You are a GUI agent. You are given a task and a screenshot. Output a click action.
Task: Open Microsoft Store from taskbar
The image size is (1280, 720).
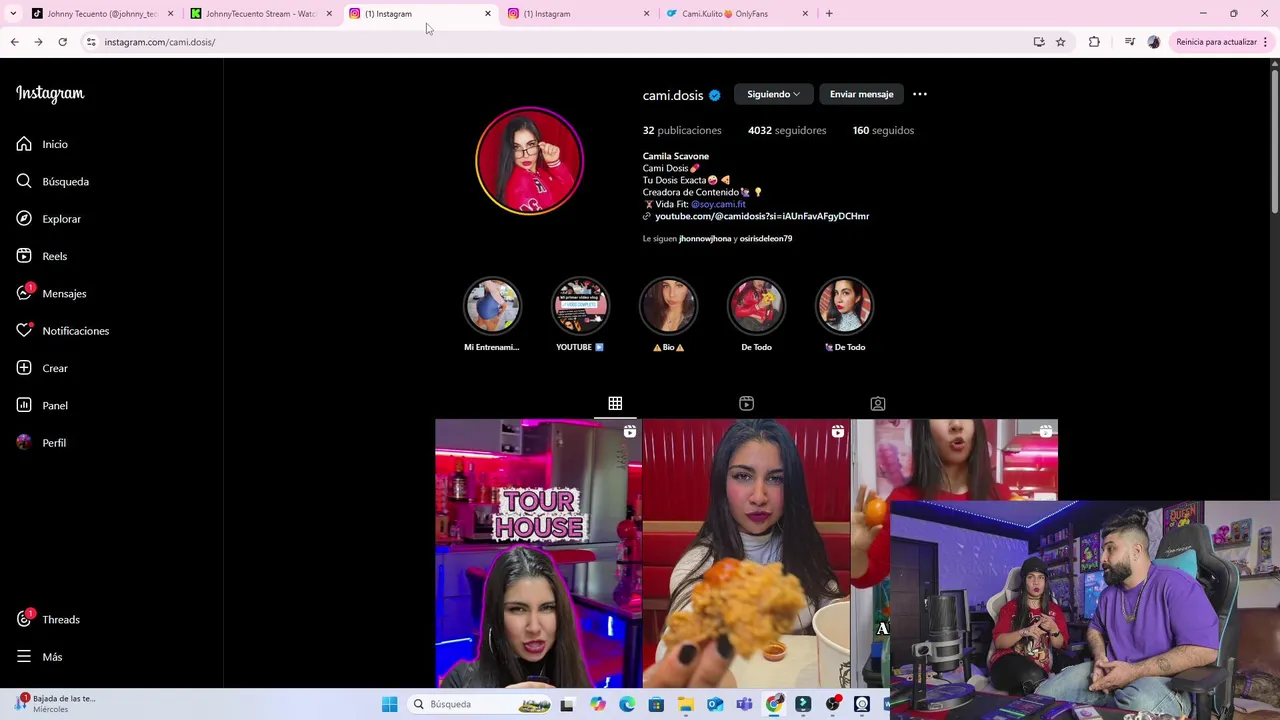coord(656,704)
